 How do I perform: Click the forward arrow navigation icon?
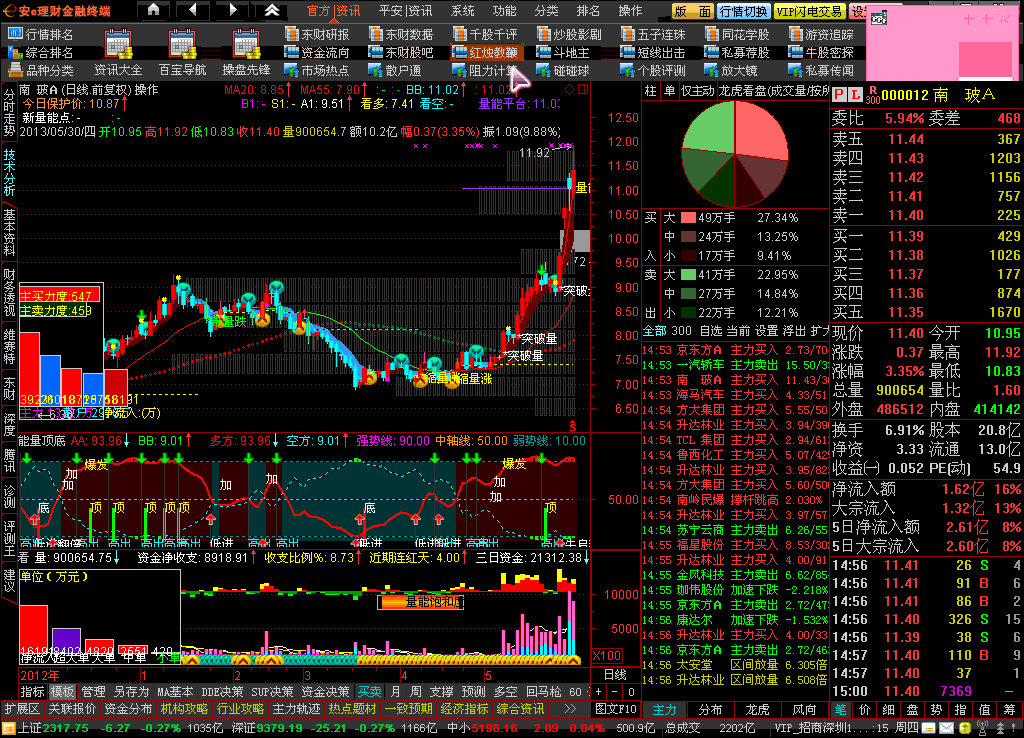[233, 10]
